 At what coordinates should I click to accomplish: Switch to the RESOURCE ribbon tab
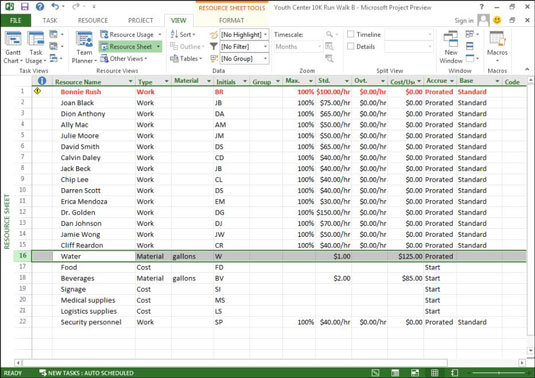click(x=92, y=20)
